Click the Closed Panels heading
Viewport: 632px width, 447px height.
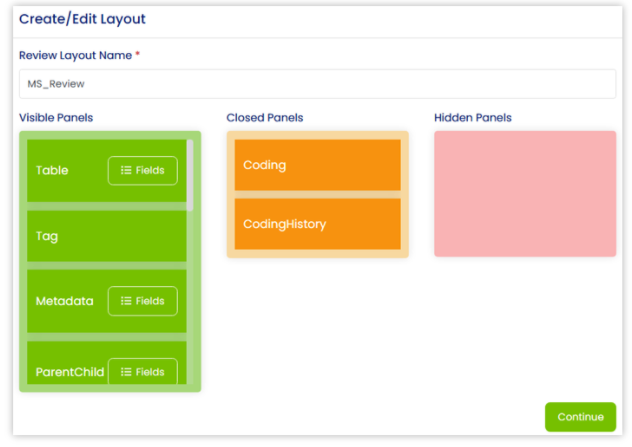tap(264, 118)
